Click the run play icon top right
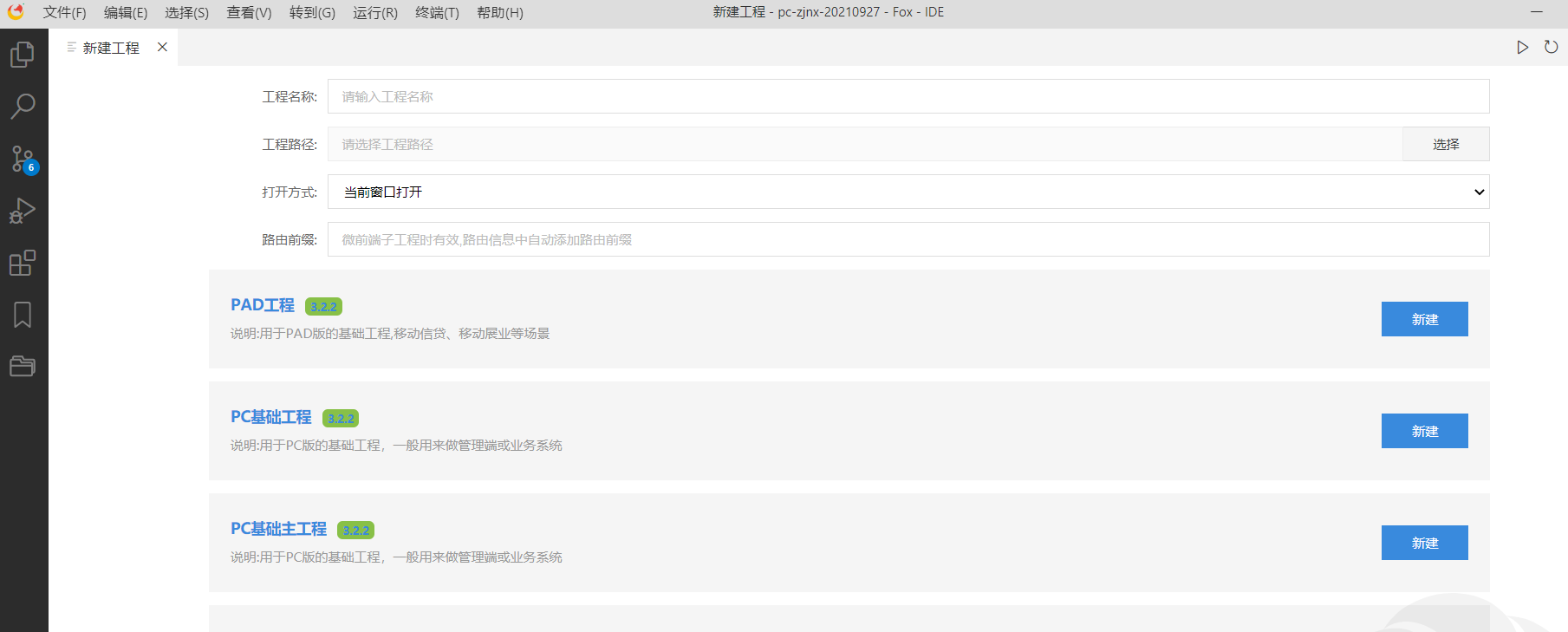 1522,48
